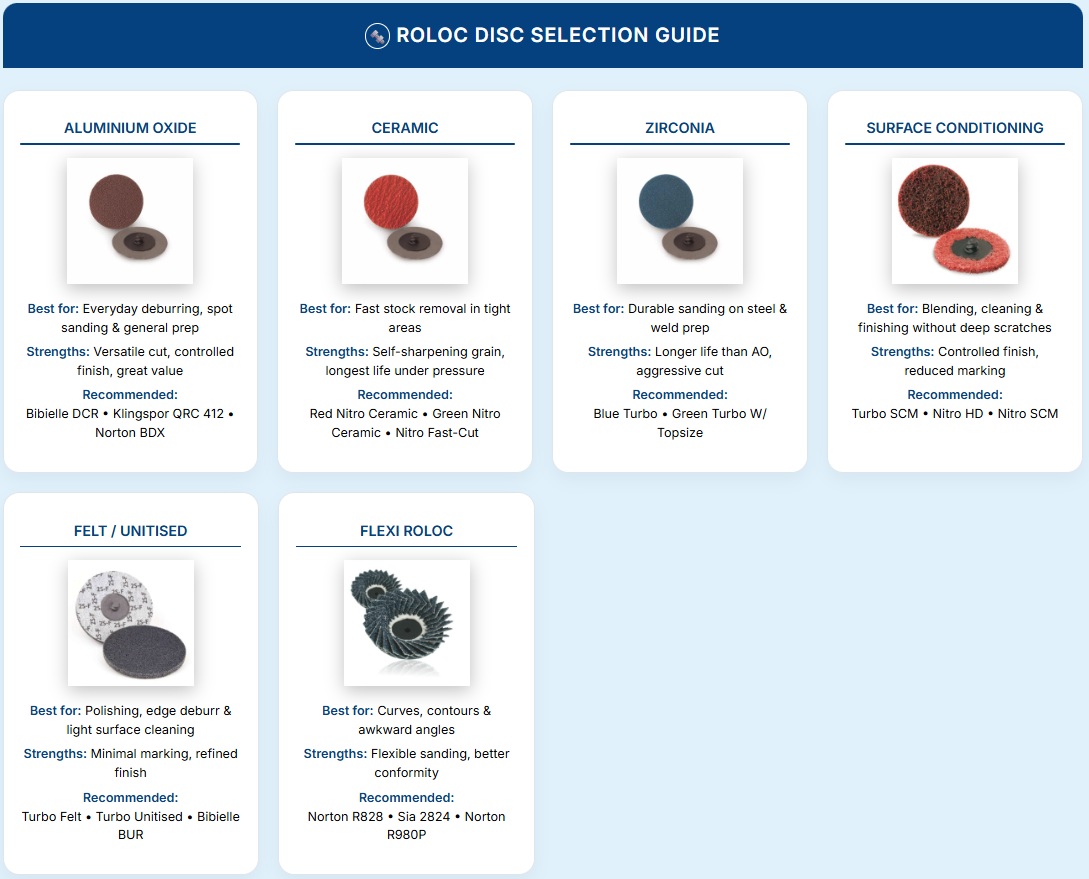Screen dimensions: 1089x879
Task: Select the Flexi Roloc flap disc image
Action: (406, 622)
